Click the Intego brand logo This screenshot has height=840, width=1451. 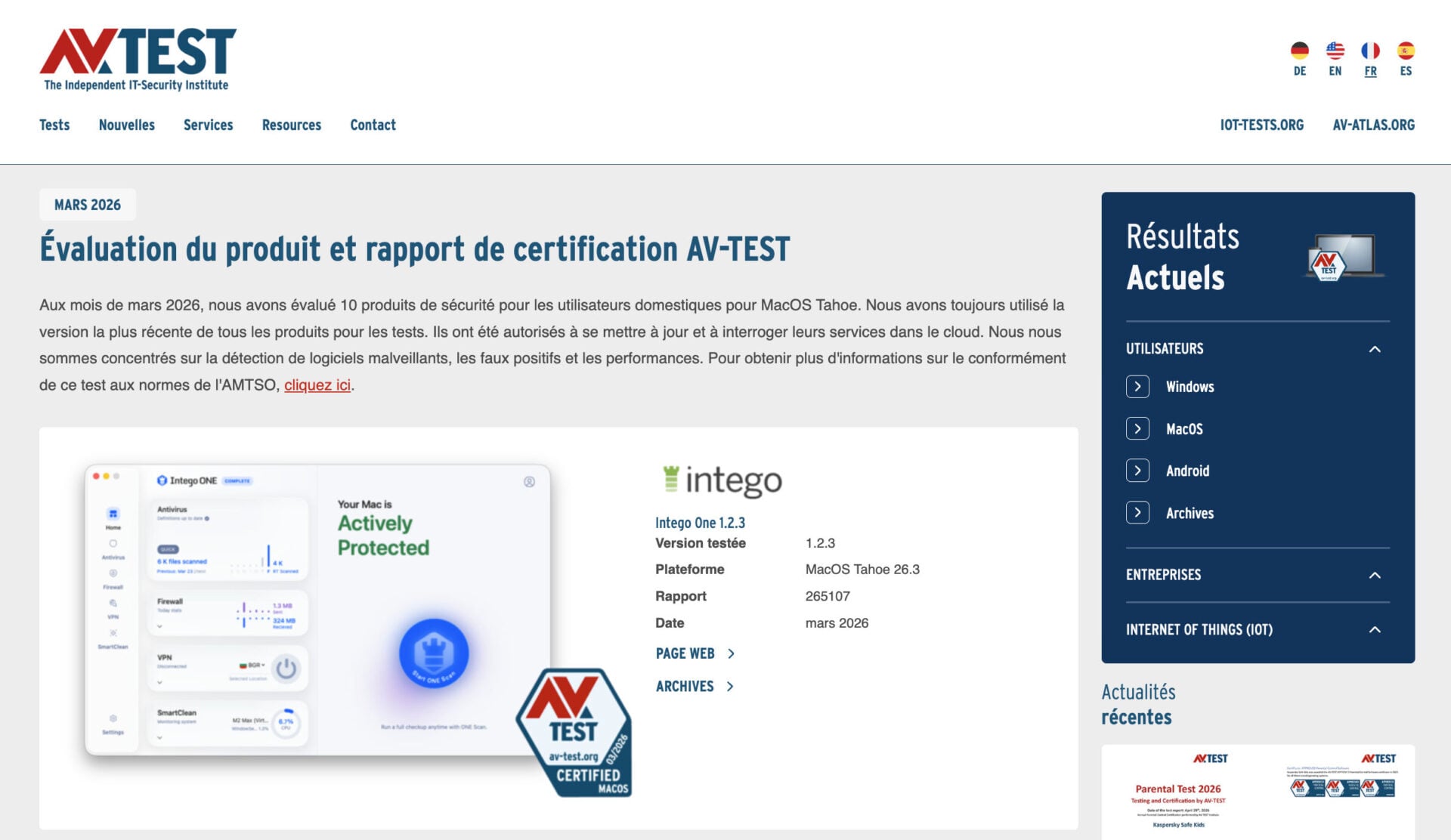pos(722,481)
